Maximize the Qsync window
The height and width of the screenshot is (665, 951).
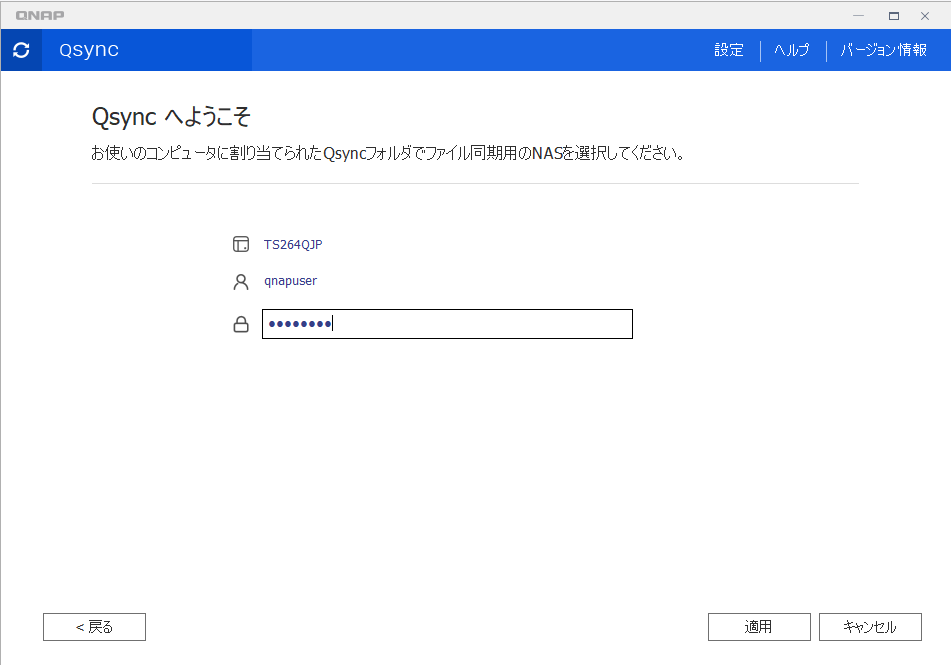[x=893, y=15]
